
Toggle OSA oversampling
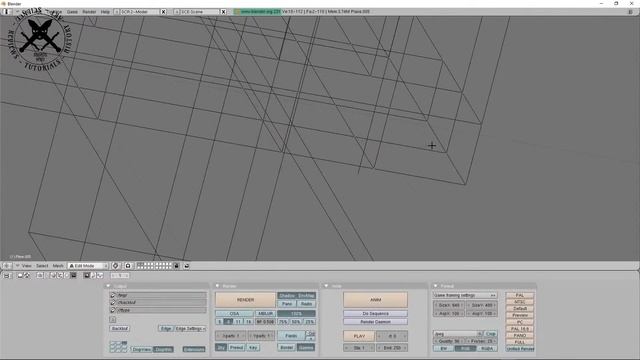pyautogui.click(x=234, y=313)
